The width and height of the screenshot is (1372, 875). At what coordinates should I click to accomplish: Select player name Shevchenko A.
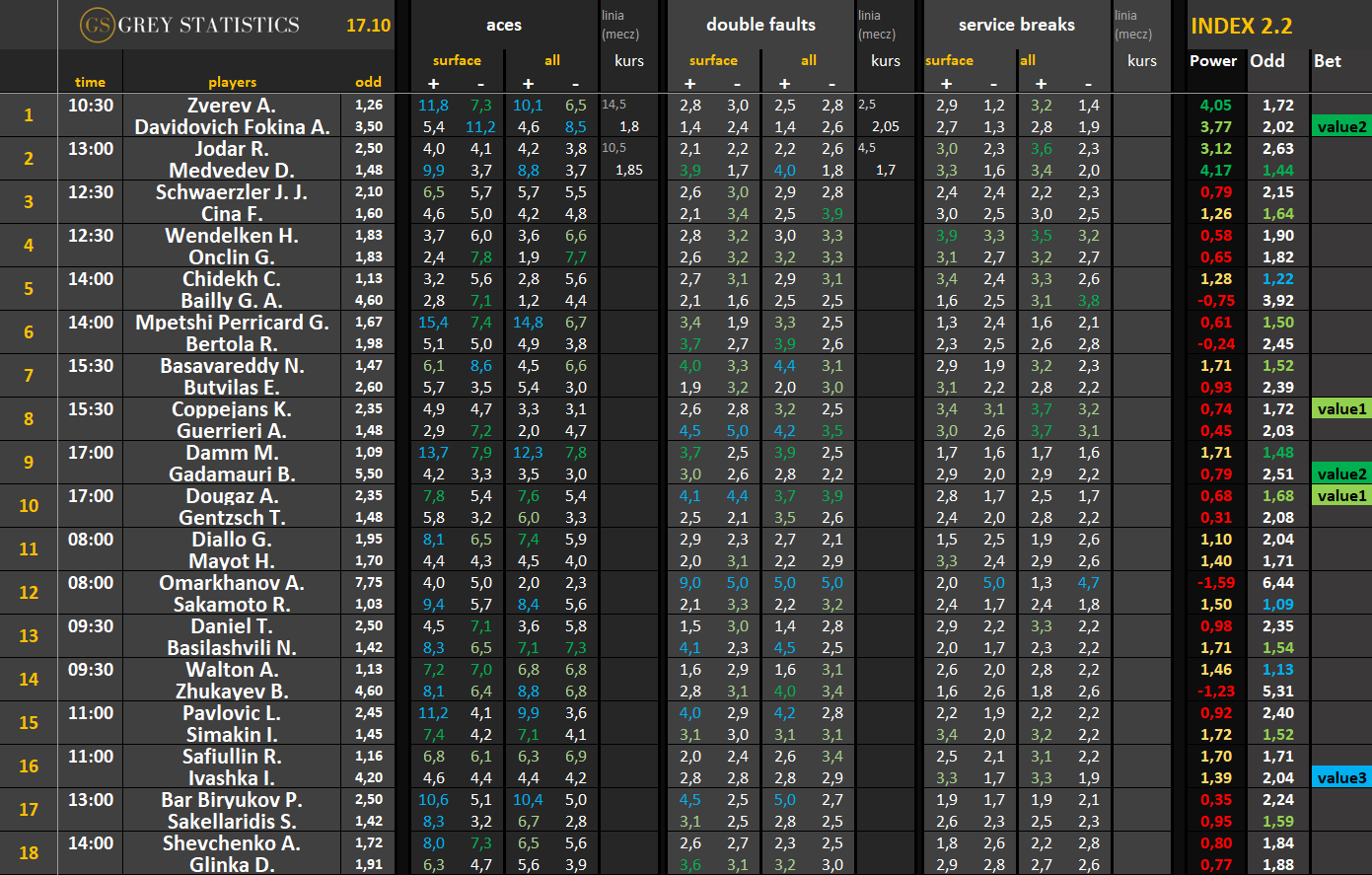pyautogui.click(x=232, y=843)
